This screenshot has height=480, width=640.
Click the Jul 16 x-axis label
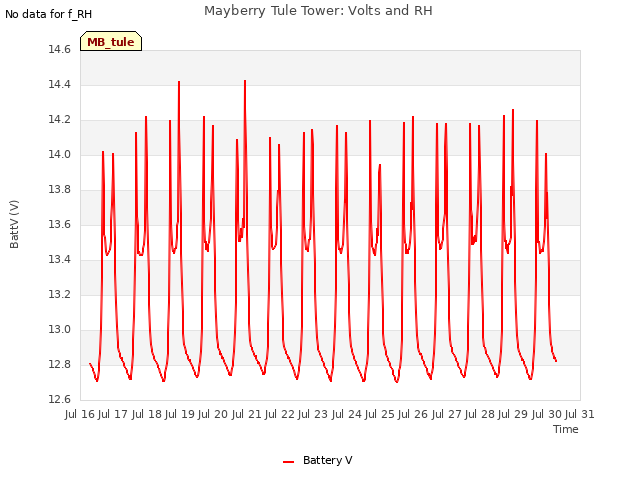80,414
